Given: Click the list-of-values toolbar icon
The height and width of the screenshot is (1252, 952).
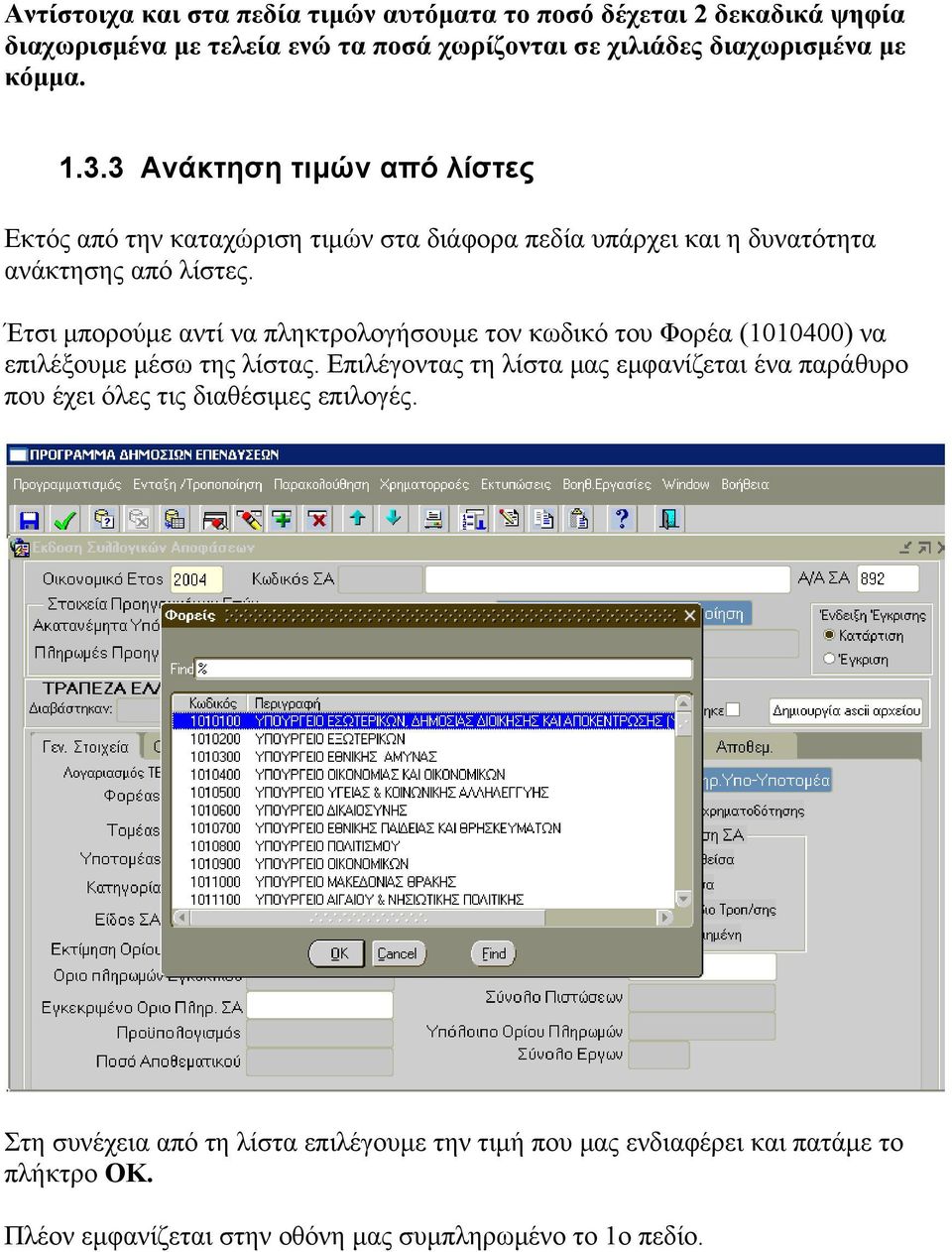Looking at the screenshot, I should pos(473,519).
